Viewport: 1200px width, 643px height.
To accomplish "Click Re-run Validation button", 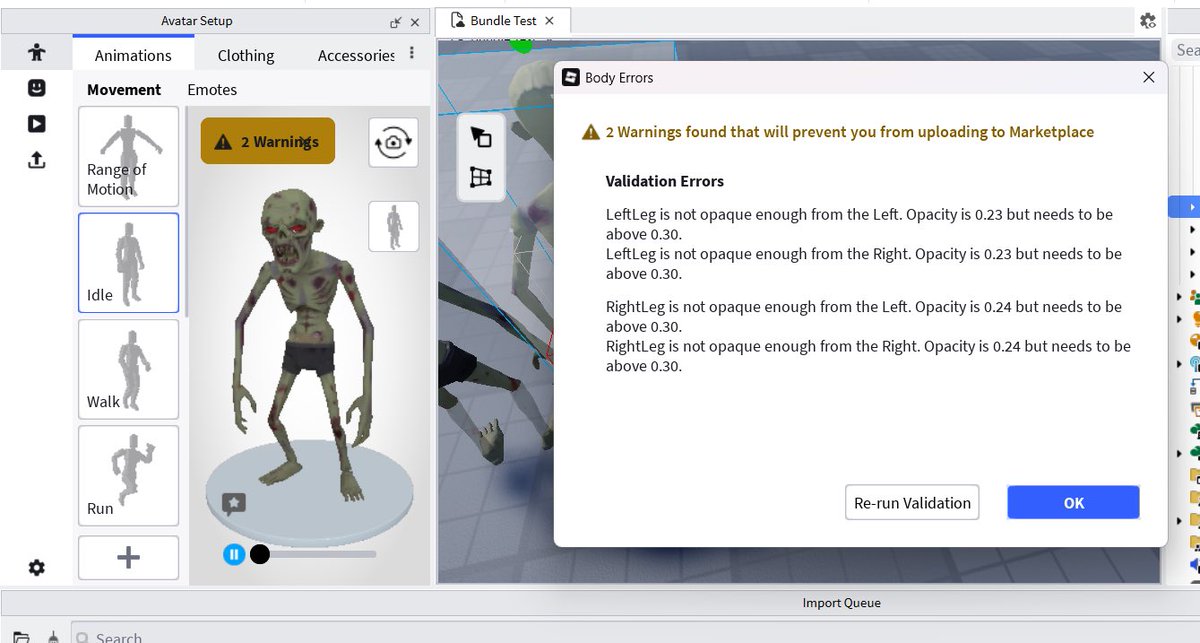I will coord(912,503).
